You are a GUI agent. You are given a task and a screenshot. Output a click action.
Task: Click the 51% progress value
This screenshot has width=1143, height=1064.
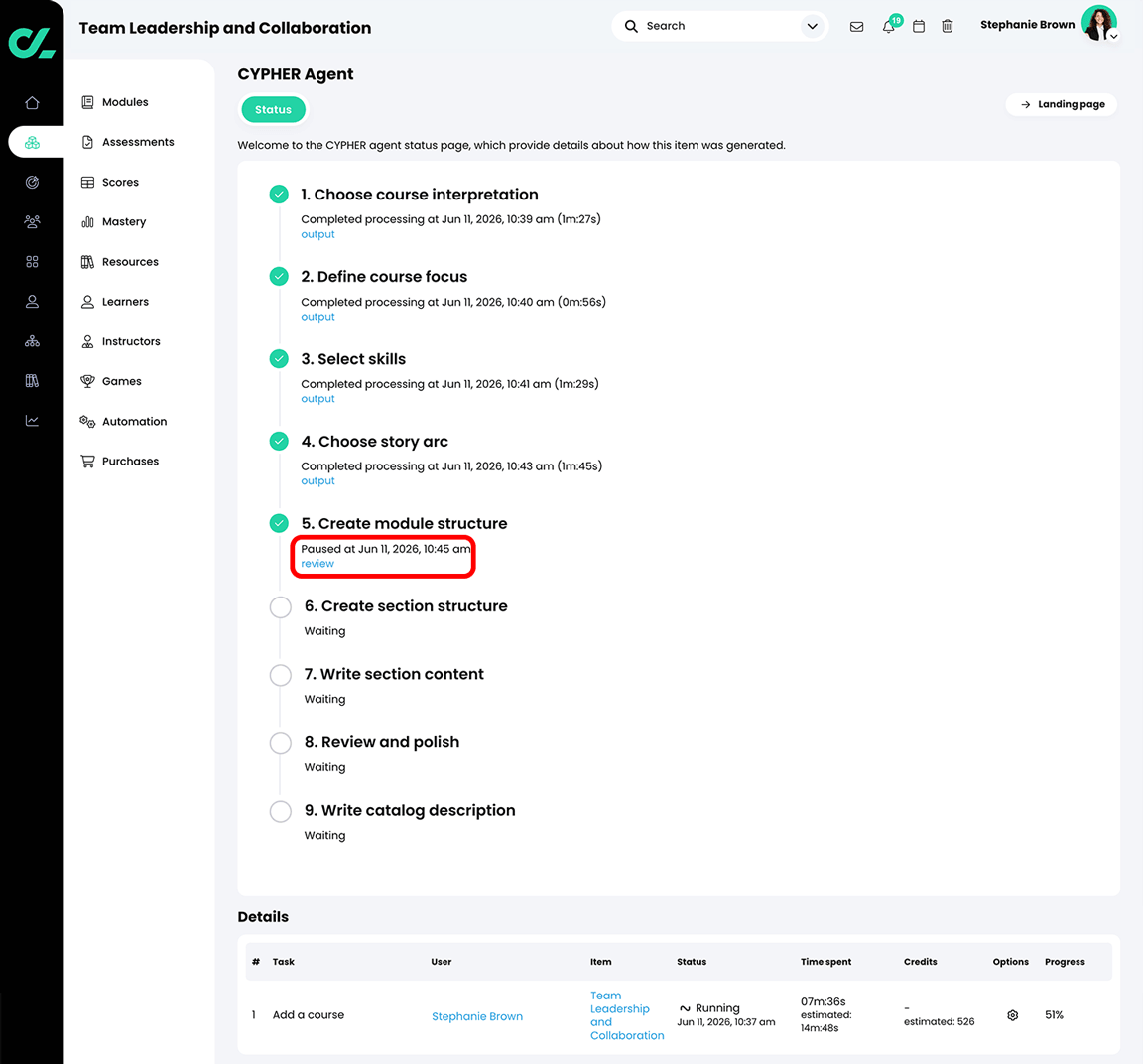1054,1015
